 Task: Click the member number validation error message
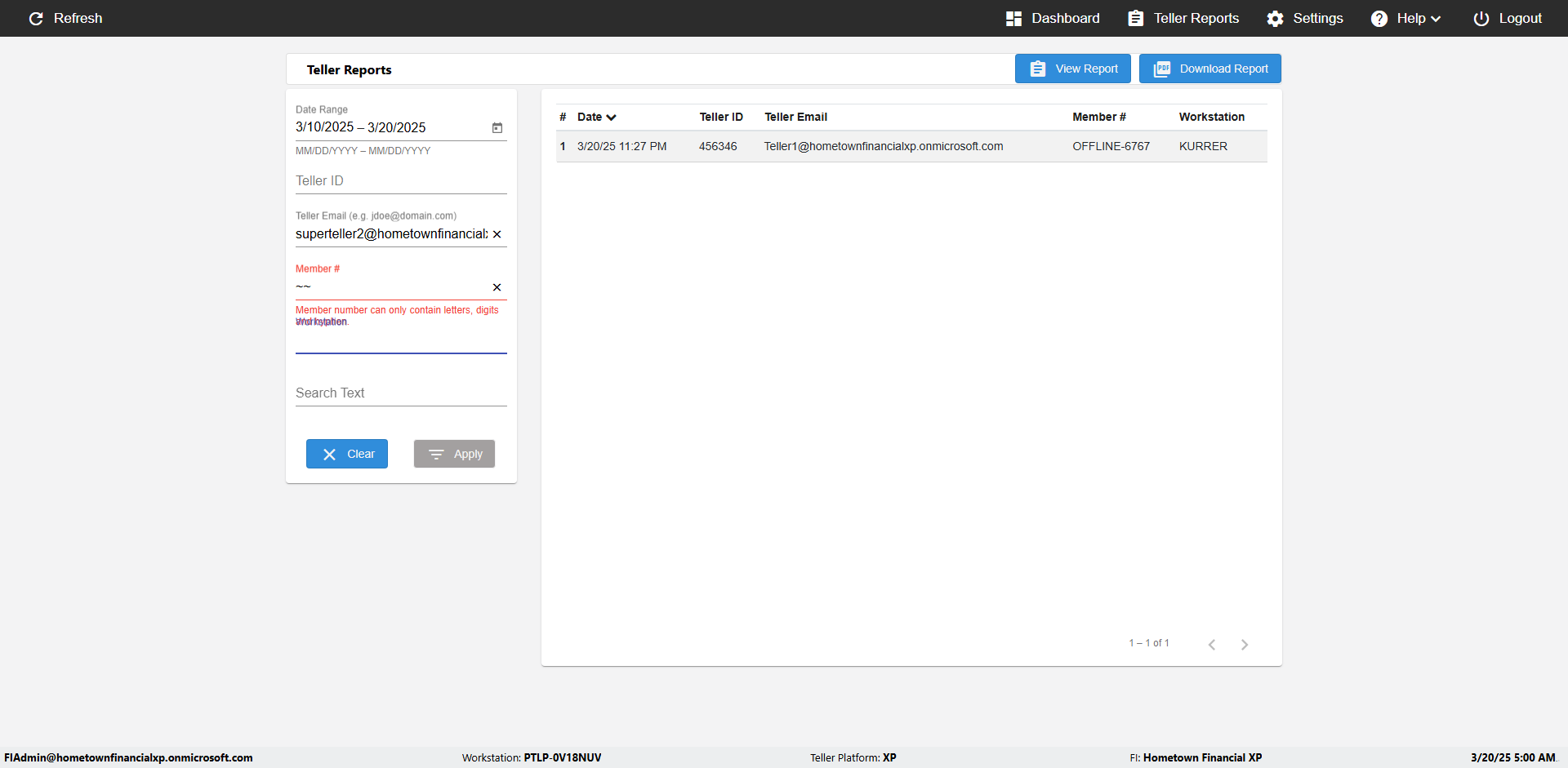[397, 316]
